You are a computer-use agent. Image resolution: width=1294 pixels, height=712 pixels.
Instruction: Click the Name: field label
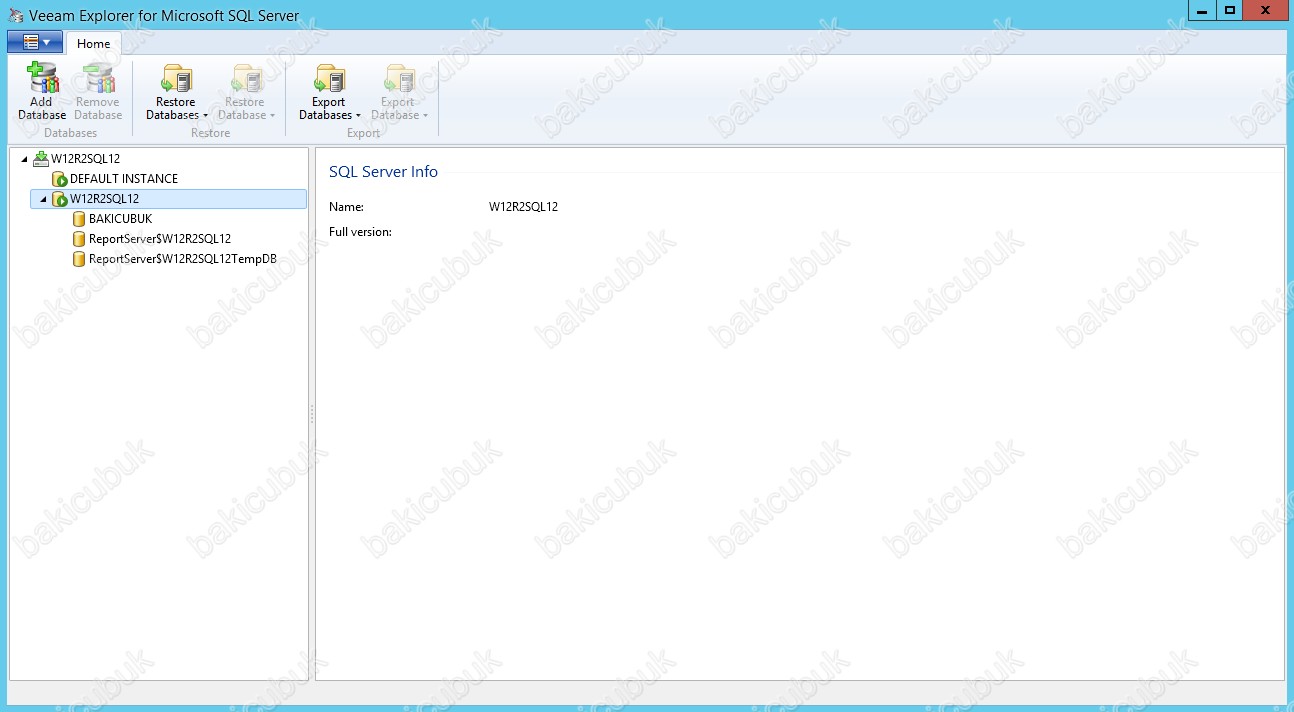pos(346,207)
